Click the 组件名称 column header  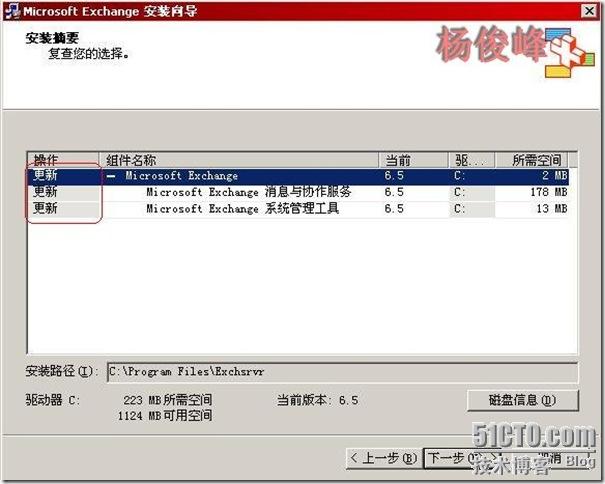(239, 160)
